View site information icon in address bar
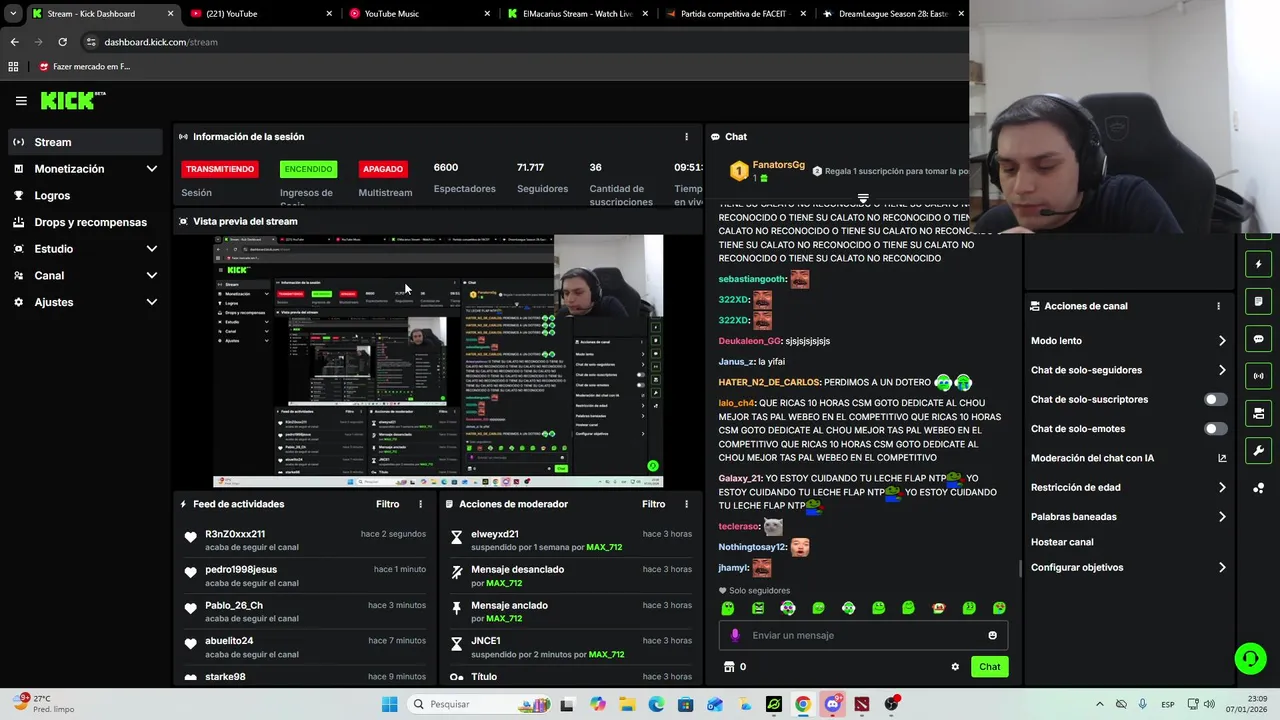1280x720 pixels. point(91,42)
